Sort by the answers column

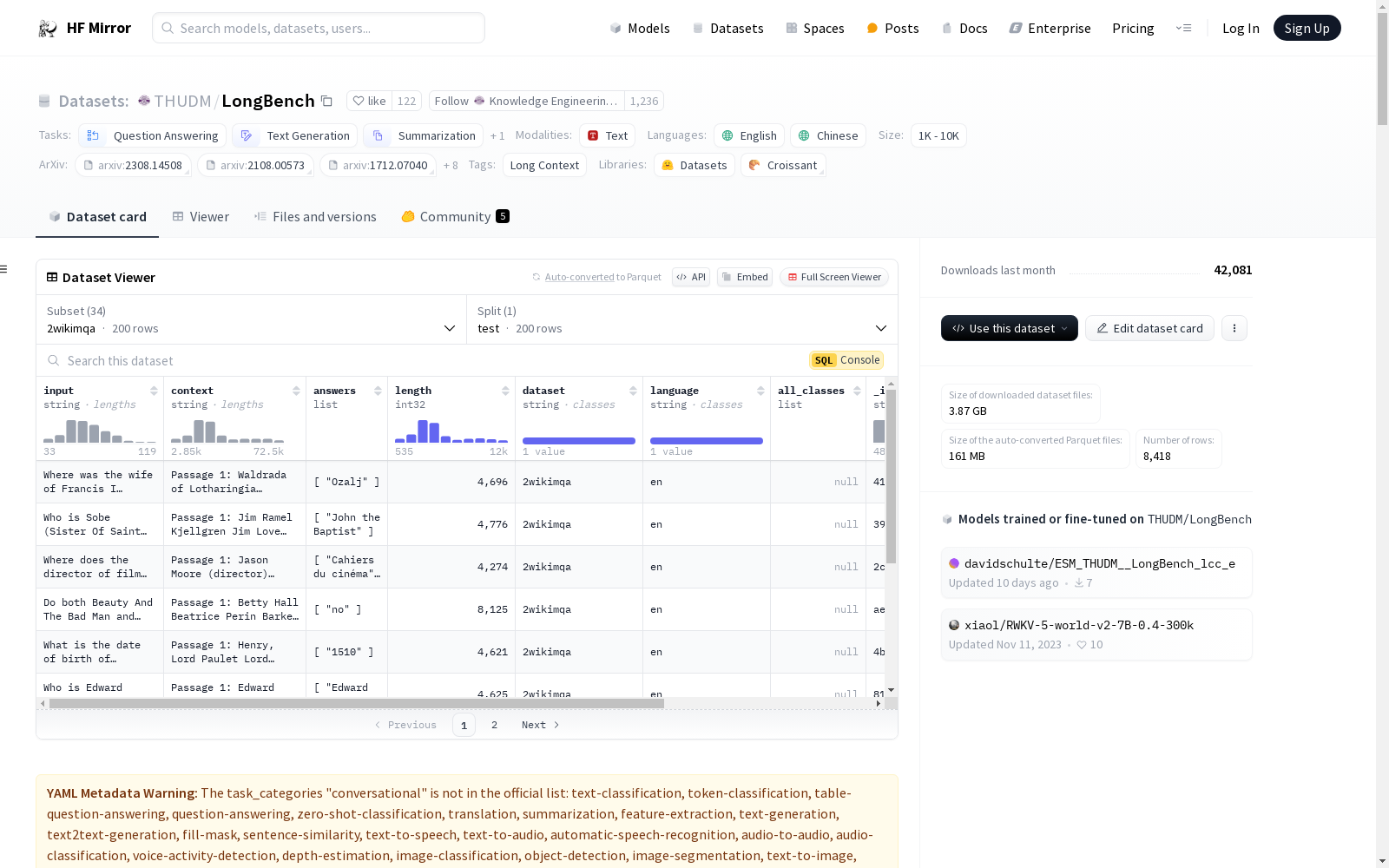tap(378, 391)
